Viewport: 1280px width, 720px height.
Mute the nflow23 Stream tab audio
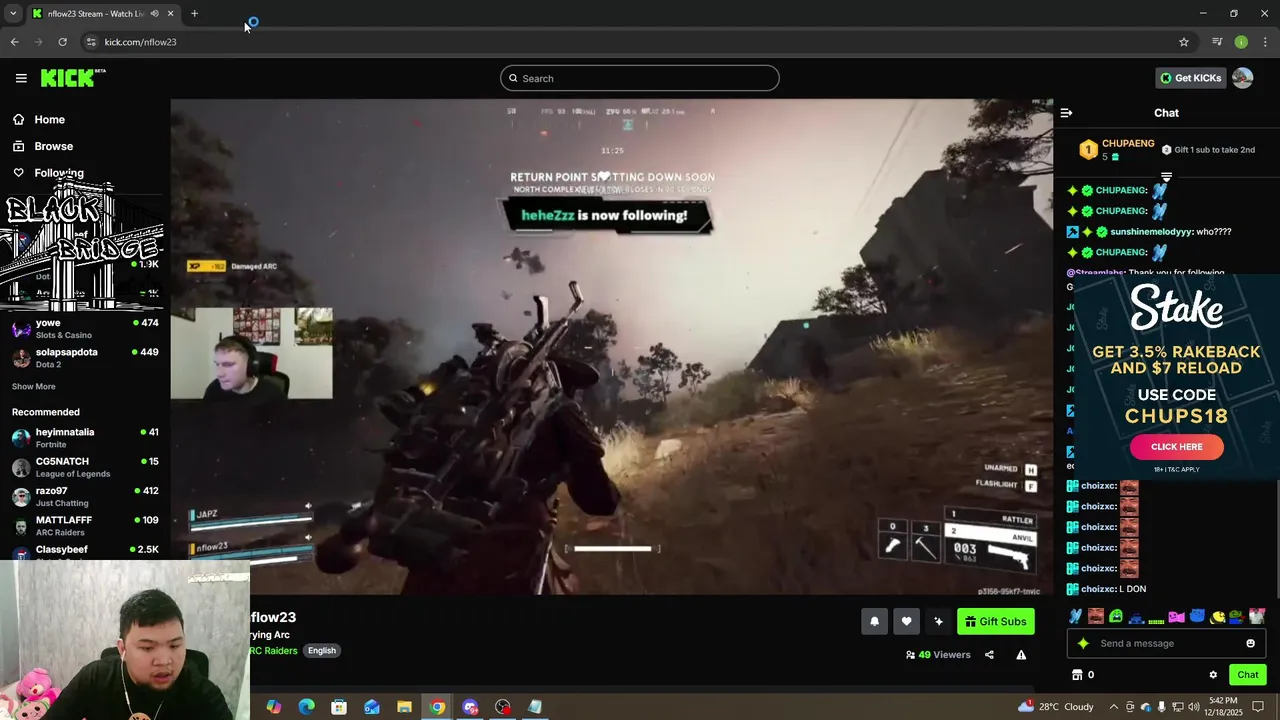coord(154,14)
